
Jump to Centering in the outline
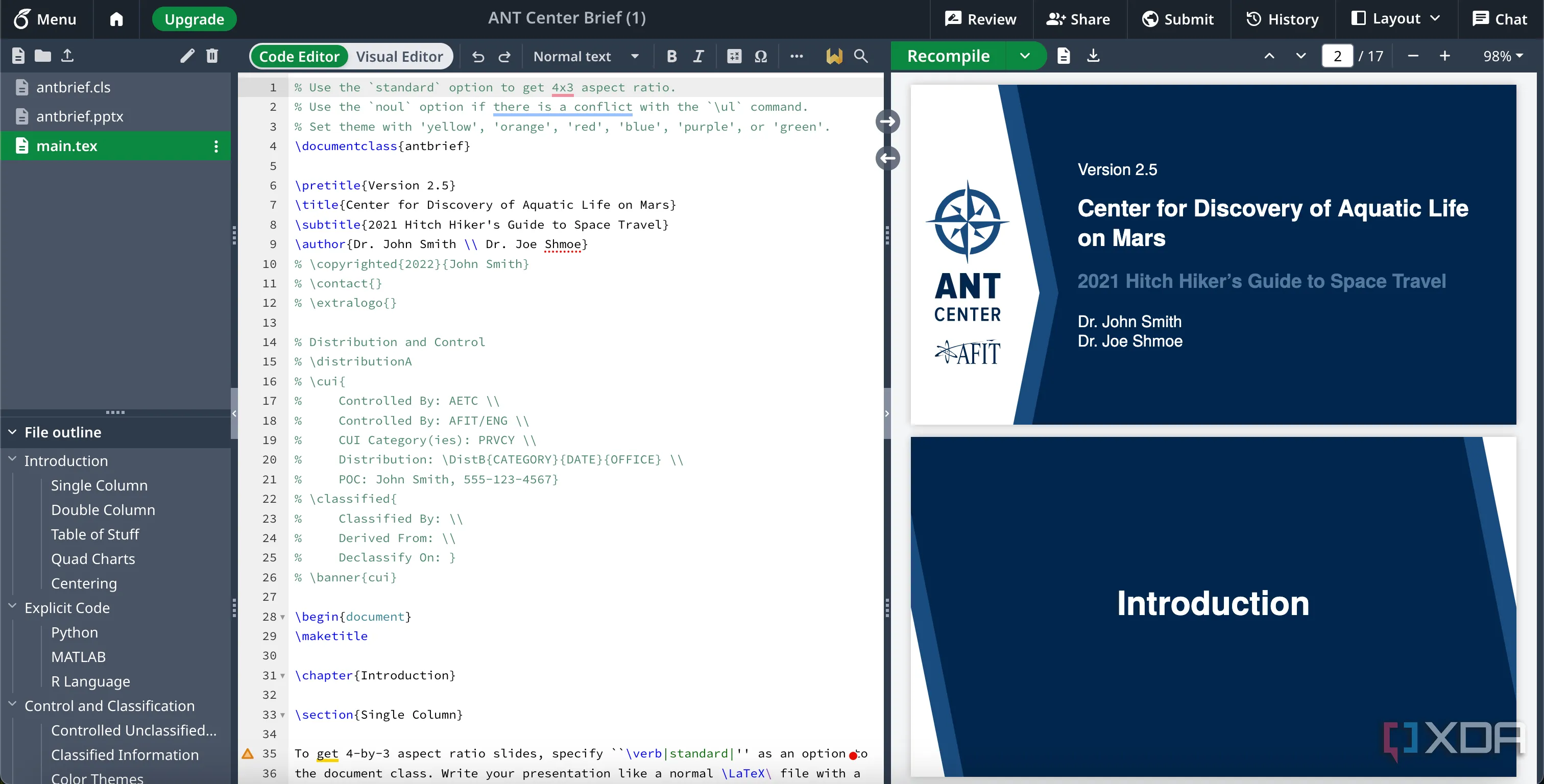click(x=84, y=584)
